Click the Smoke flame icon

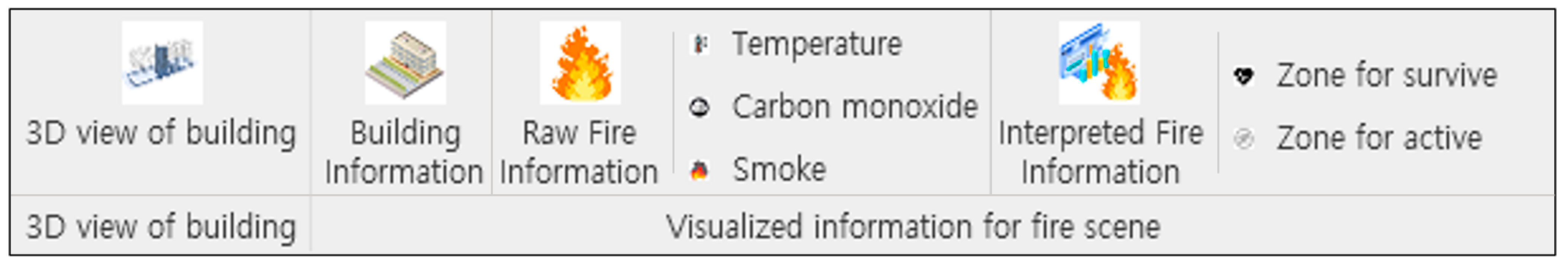point(700,170)
